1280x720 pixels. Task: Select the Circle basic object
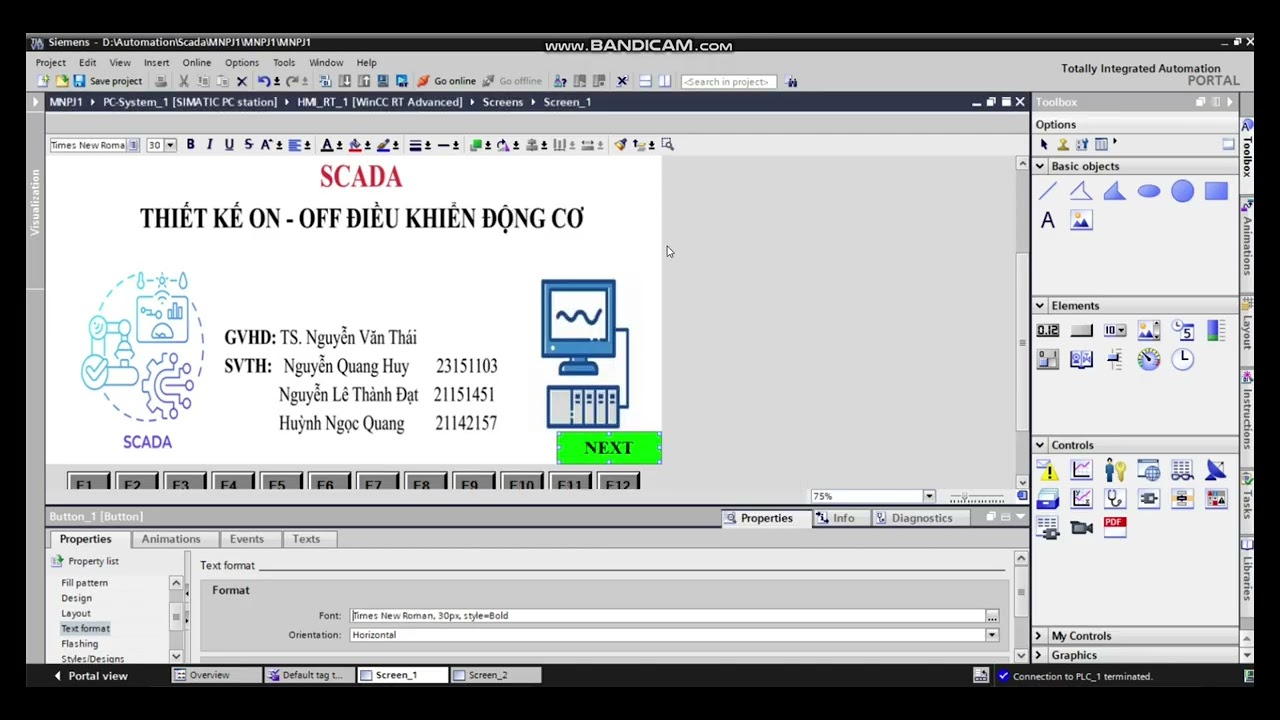pyautogui.click(x=1182, y=191)
